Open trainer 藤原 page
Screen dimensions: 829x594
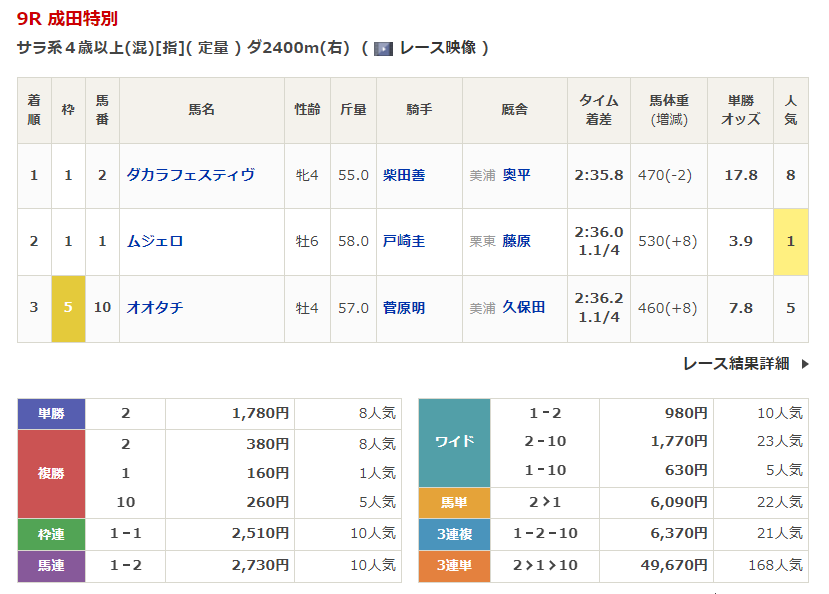(x=516, y=241)
